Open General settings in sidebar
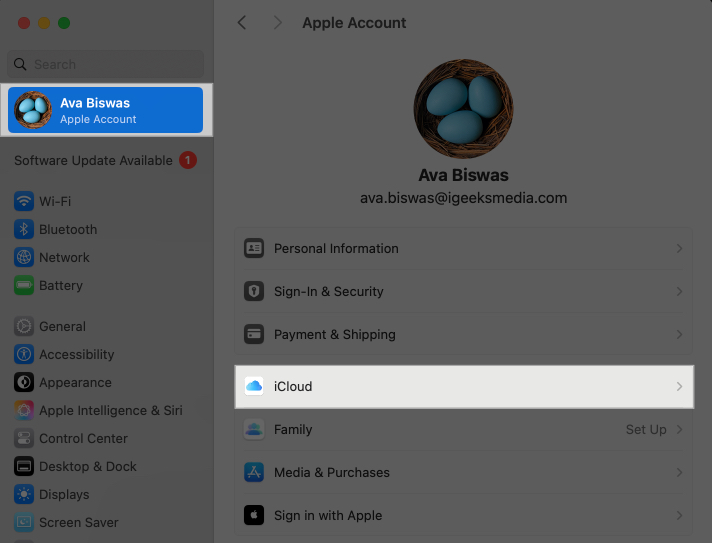This screenshot has height=543, width=712. tap(107, 326)
